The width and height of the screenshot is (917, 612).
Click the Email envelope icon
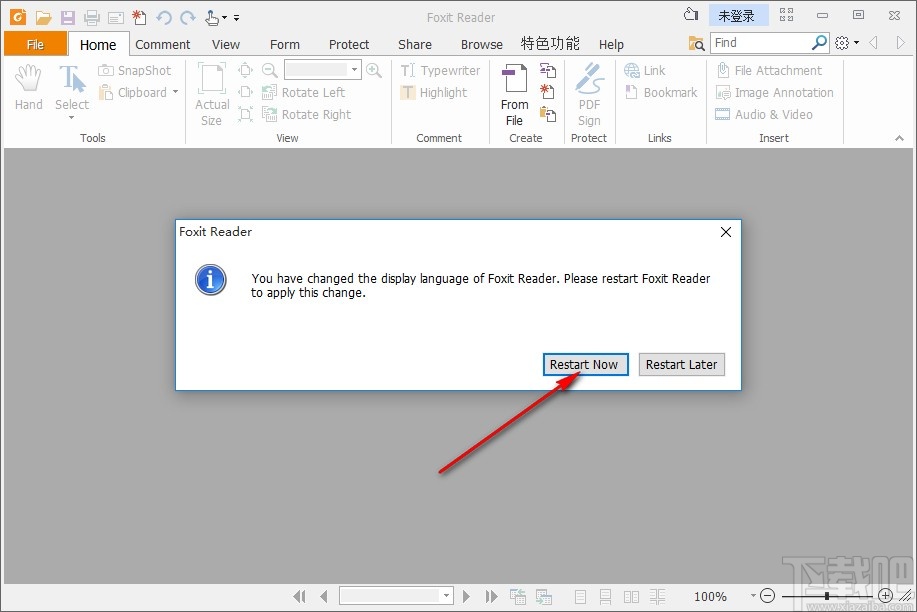click(116, 18)
